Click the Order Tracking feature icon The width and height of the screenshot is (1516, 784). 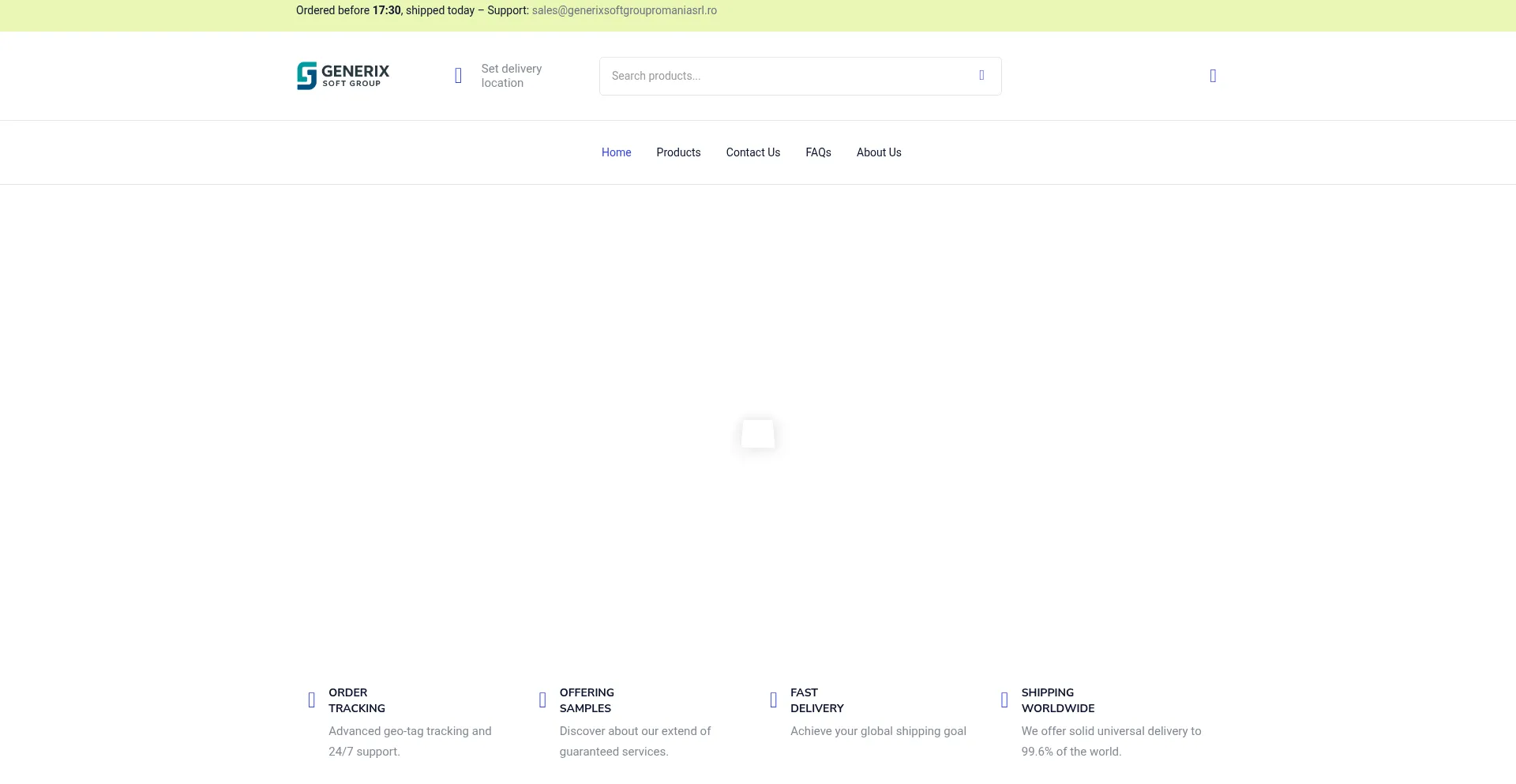(312, 700)
